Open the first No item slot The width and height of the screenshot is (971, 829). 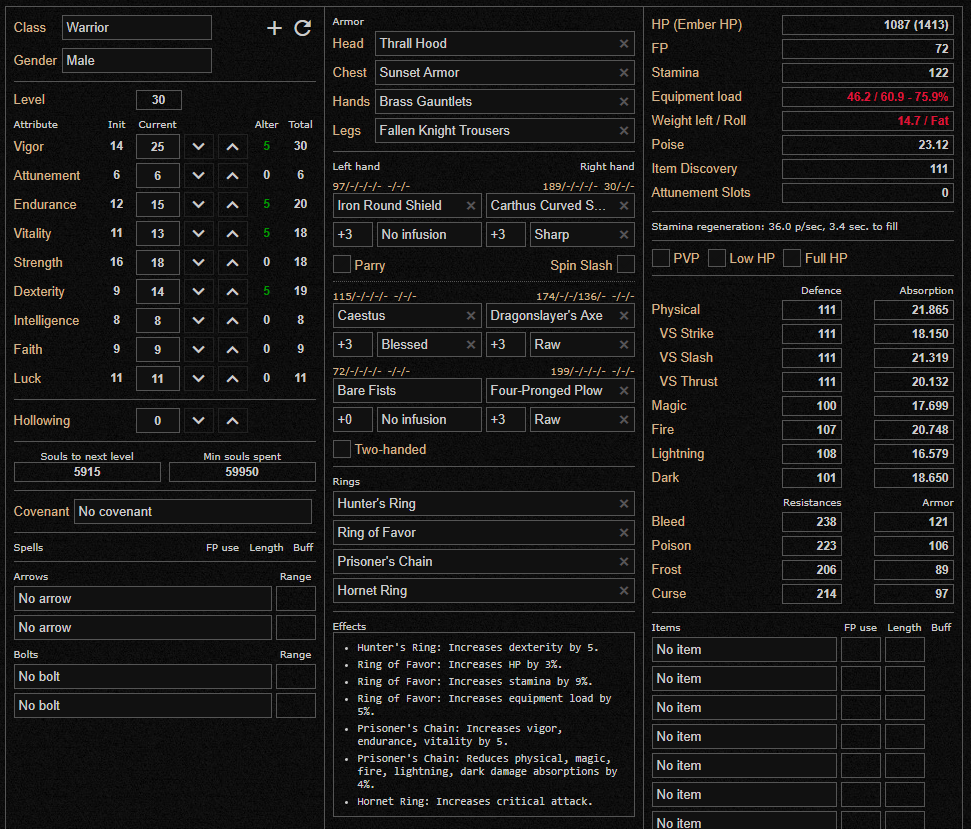tap(745, 650)
